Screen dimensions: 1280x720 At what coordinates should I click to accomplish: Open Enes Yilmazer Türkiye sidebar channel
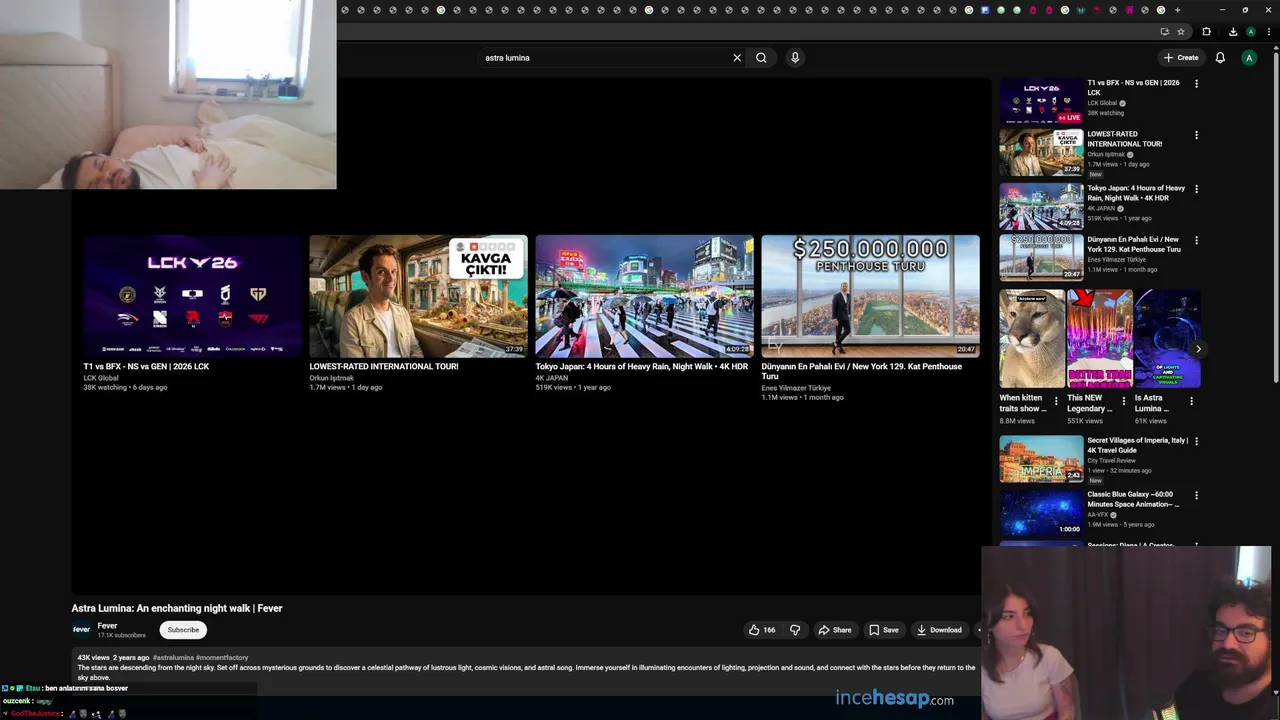1117,259
